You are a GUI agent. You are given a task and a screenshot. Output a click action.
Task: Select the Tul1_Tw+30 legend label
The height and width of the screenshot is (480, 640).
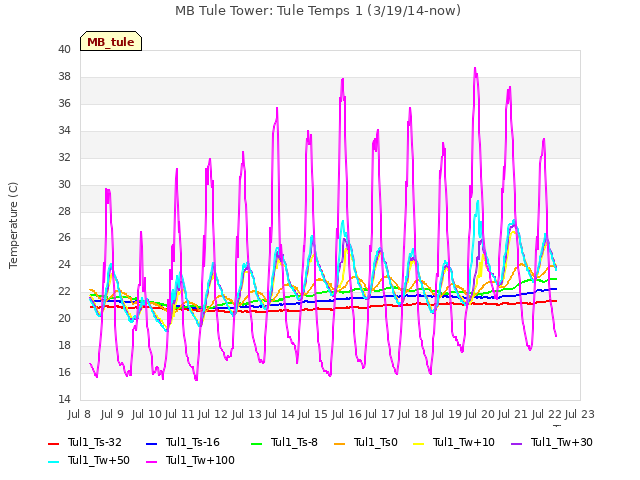[562, 442]
